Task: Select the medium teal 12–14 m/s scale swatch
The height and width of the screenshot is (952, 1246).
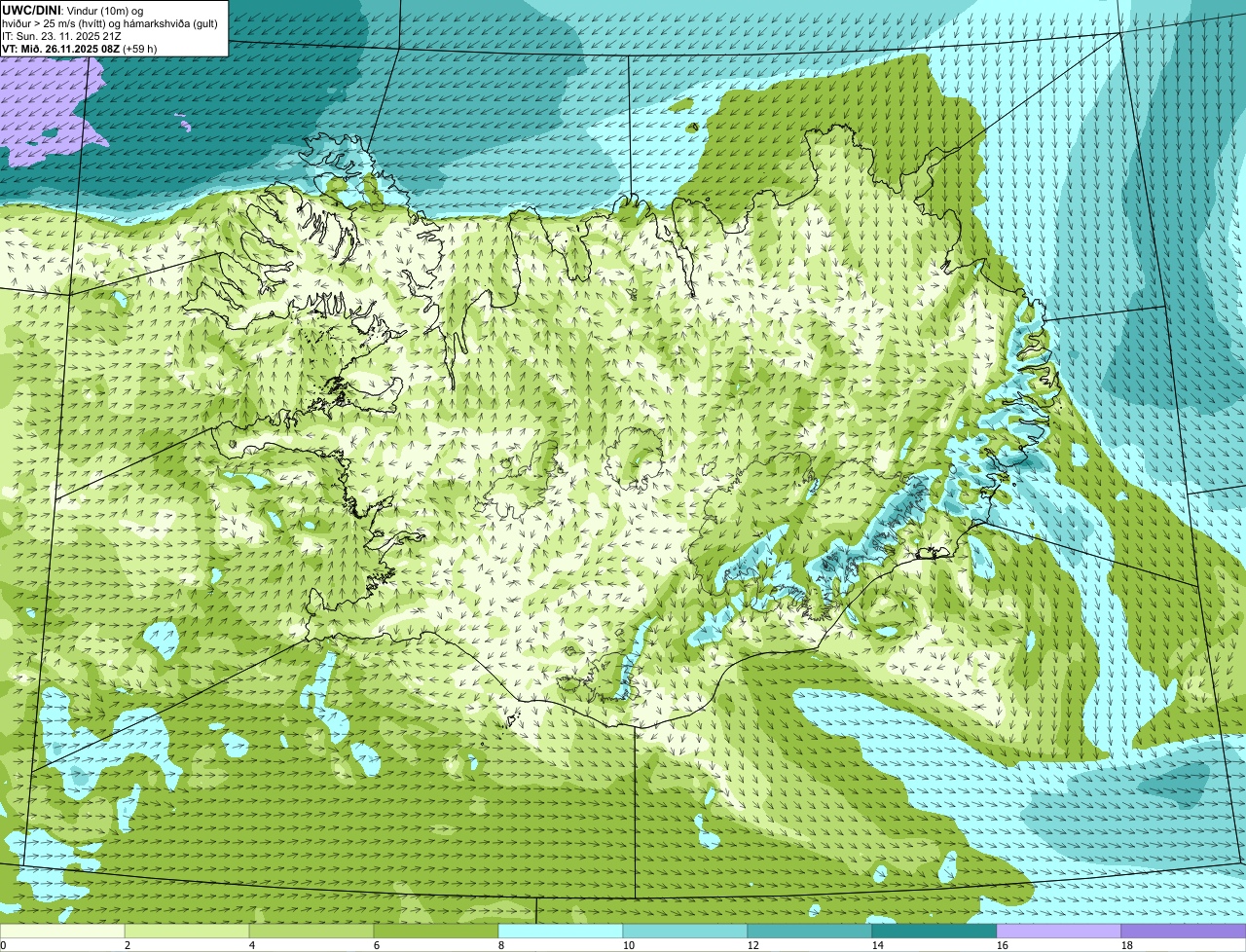Action: coord(810,932)
